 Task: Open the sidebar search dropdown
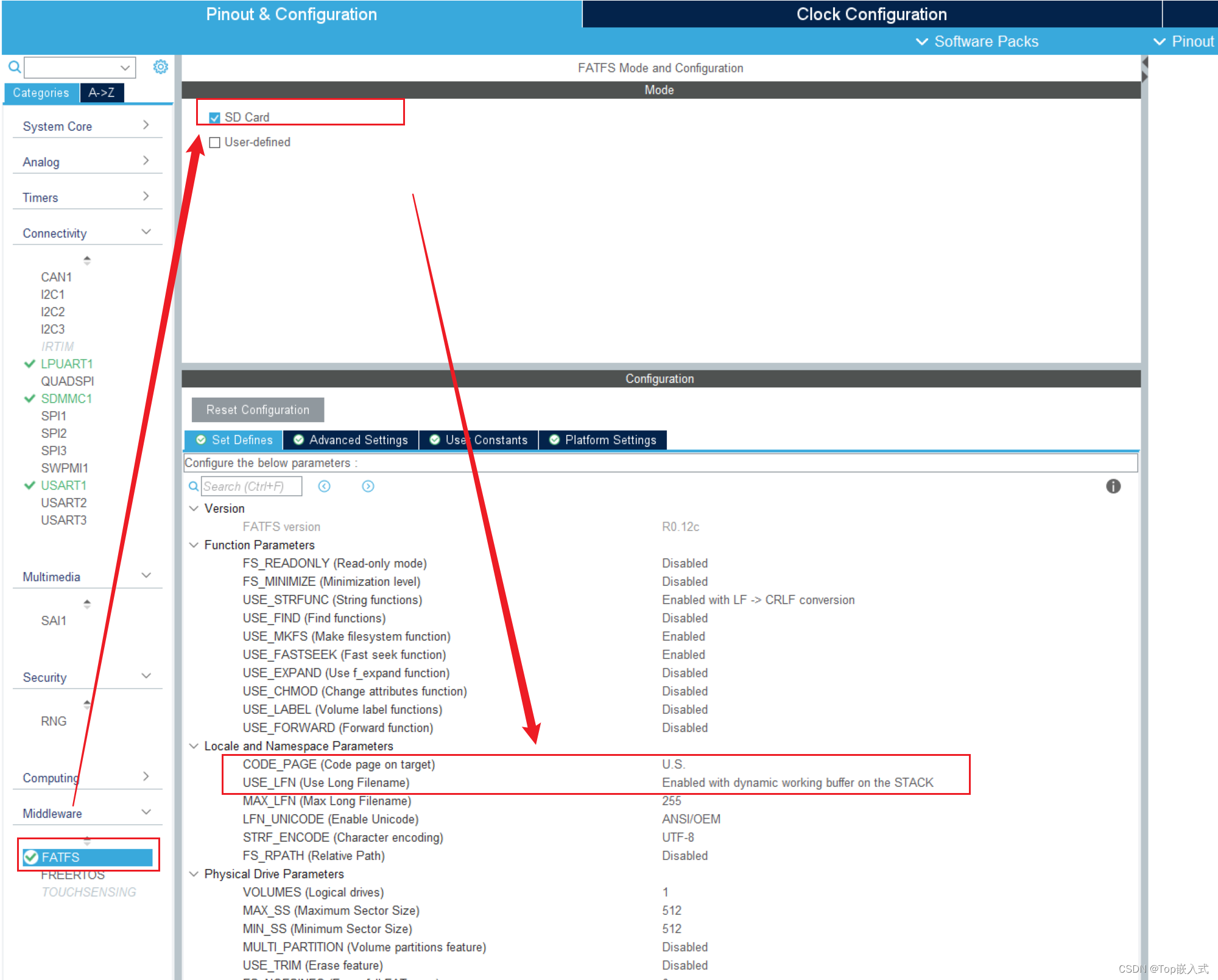tap(125, 67)
